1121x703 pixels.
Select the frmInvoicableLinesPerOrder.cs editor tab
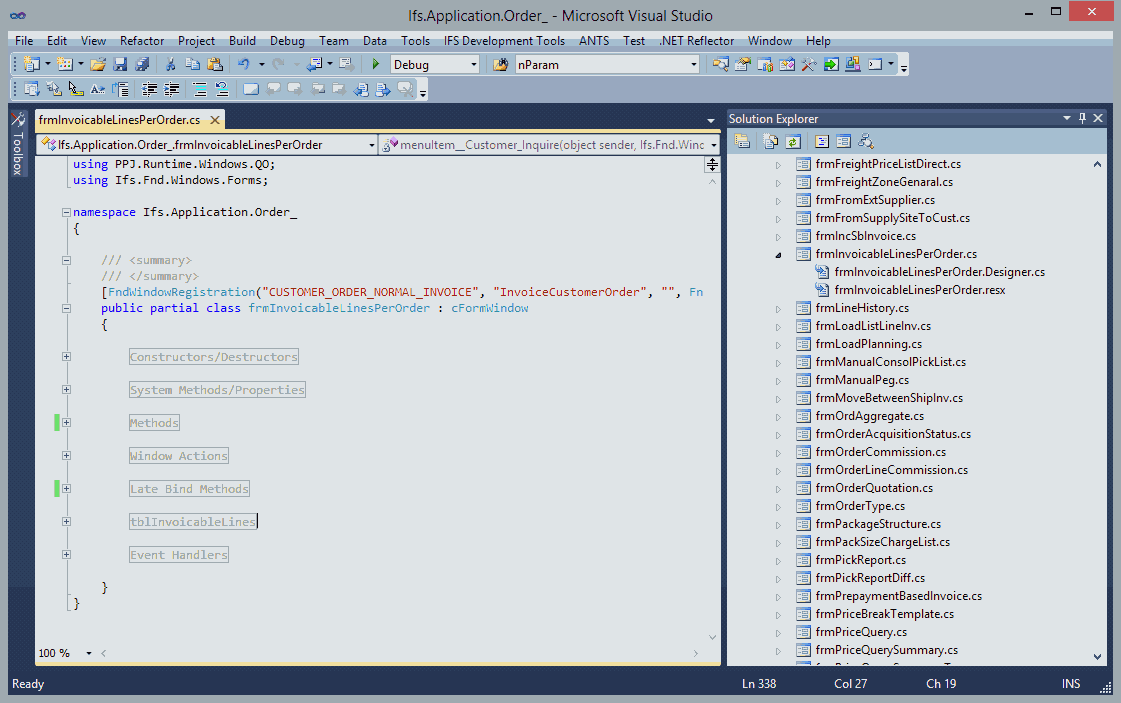pyautogui.click(x=119, y=119)
